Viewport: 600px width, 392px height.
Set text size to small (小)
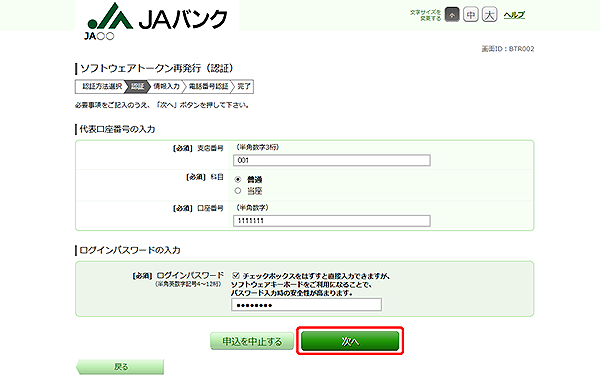tap(452, 15)
